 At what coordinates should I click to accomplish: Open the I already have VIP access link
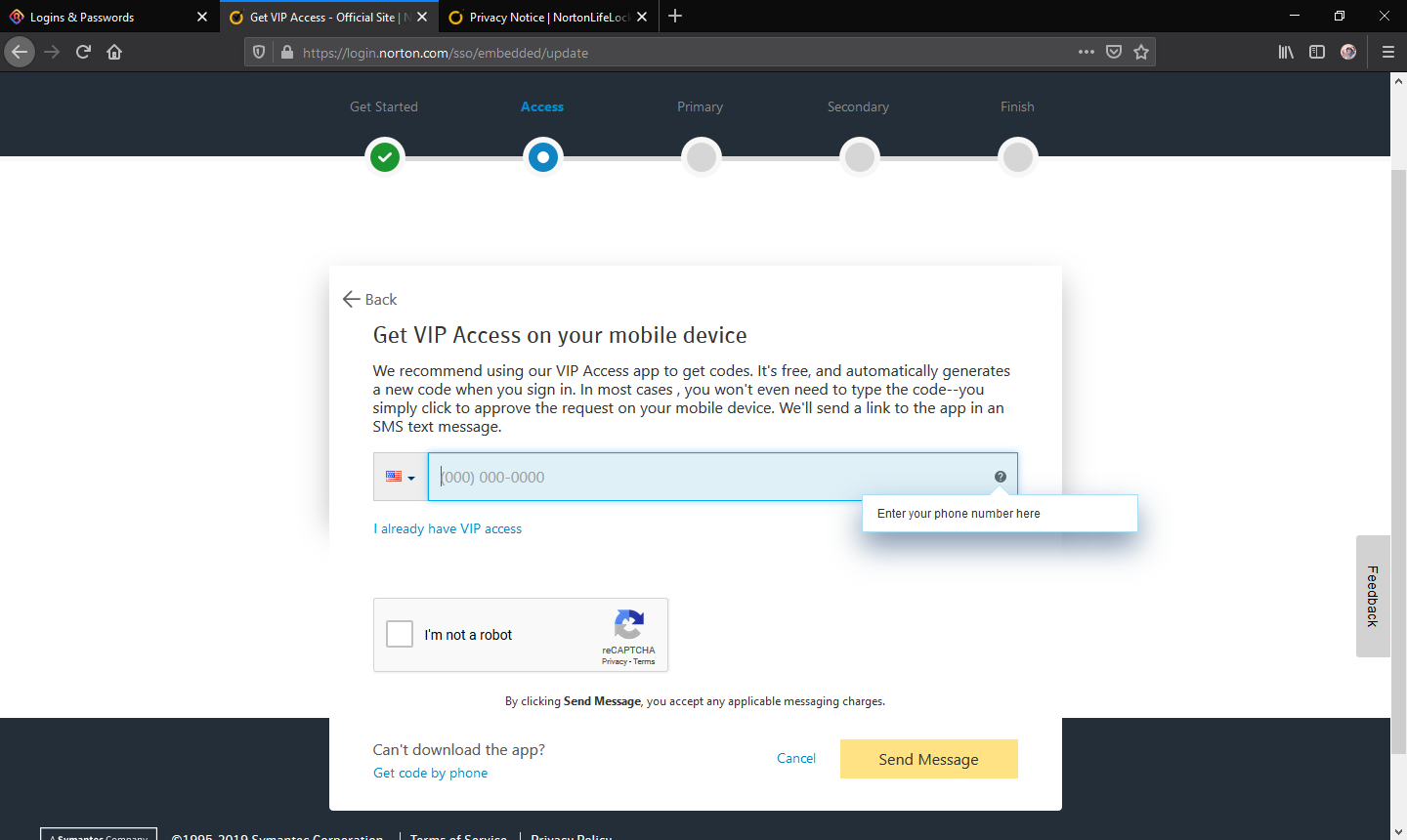[448, 528]
